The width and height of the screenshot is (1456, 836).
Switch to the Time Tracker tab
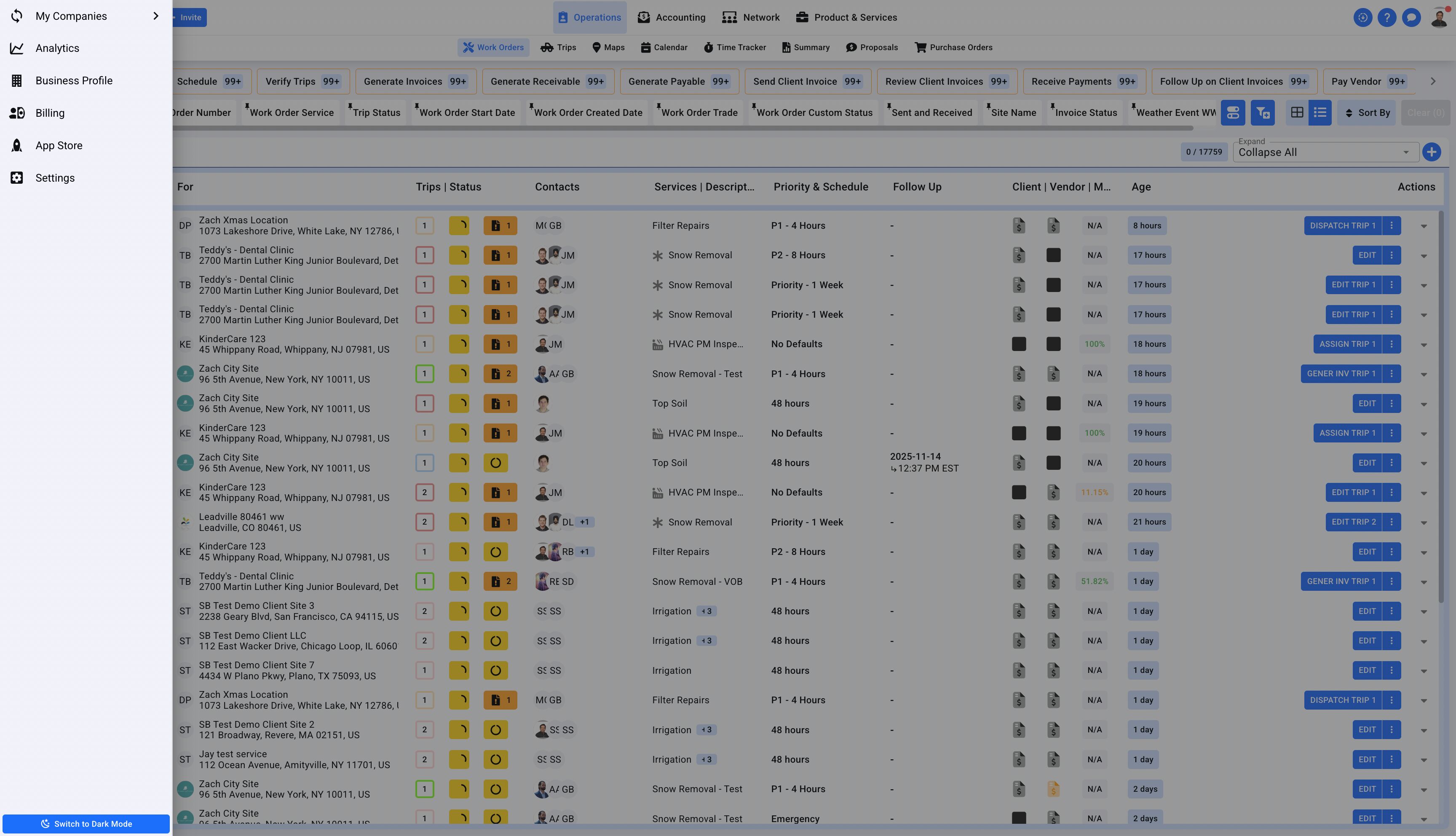pos(735,48)
